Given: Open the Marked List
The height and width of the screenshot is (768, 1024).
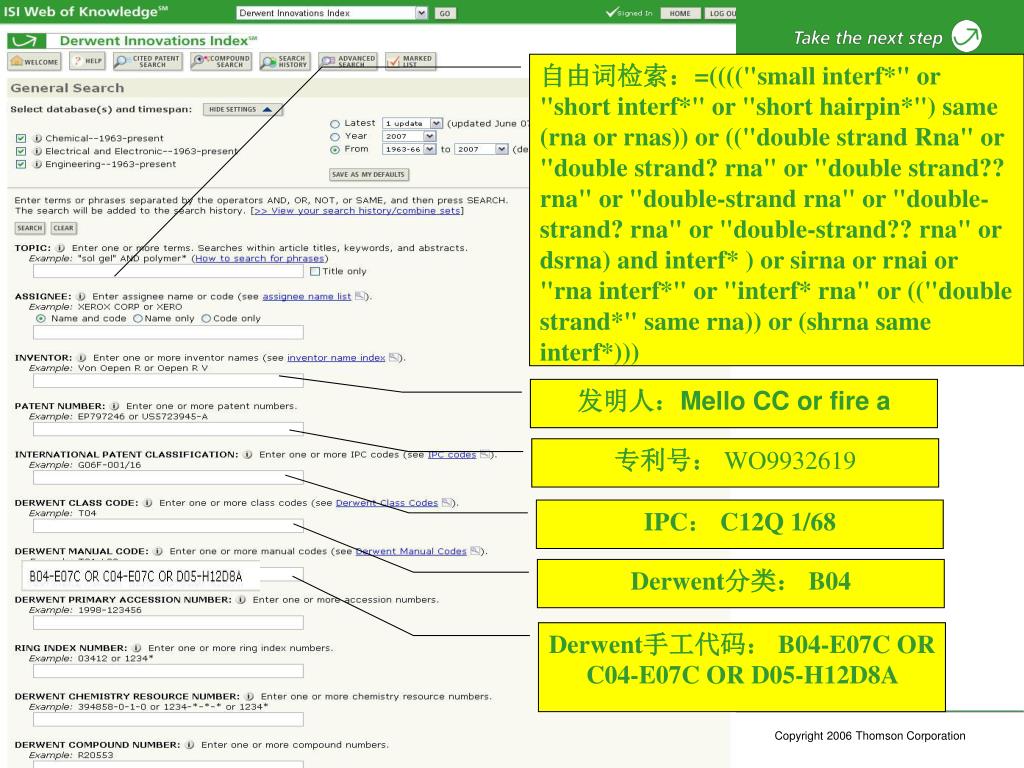Looking at the screenshot, I should click(410, 61).
